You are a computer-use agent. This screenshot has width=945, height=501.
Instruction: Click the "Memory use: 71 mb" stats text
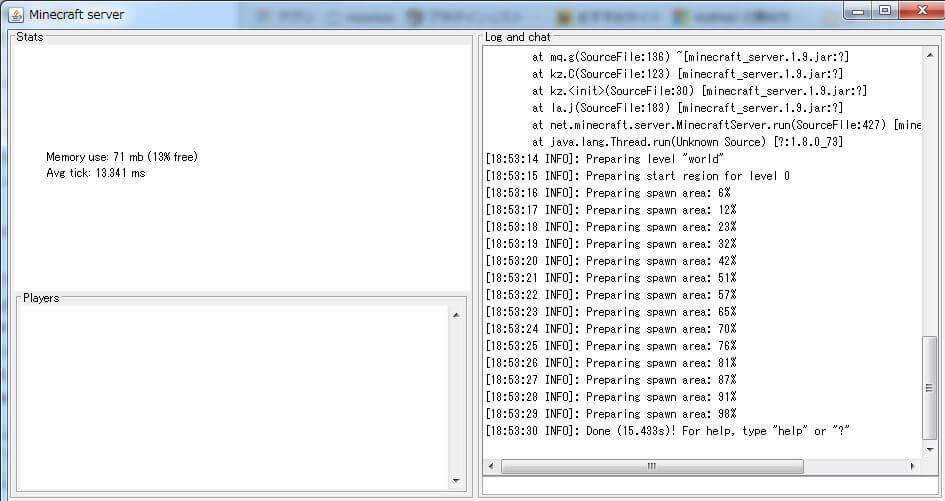point(121,157)
